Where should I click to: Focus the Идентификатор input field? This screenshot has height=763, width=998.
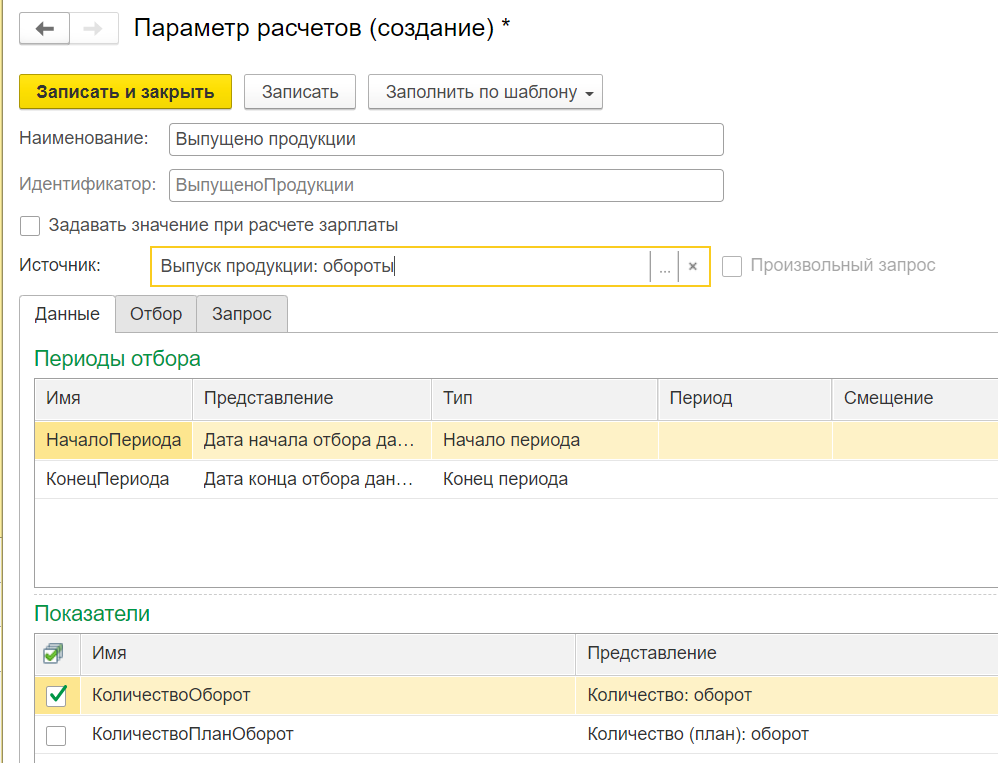(446, 185)
